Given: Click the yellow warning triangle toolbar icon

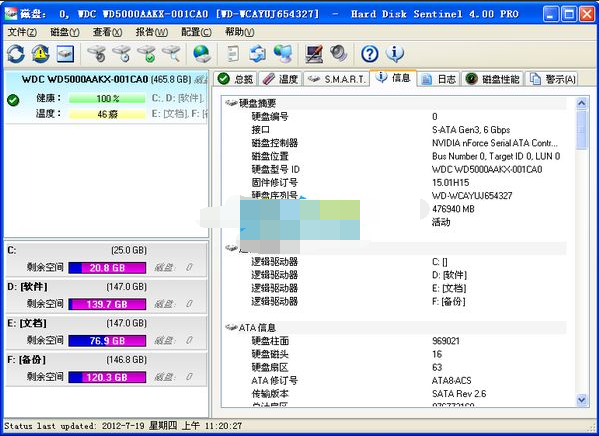Looking at the screenshot, I should (x=40, y=54).
